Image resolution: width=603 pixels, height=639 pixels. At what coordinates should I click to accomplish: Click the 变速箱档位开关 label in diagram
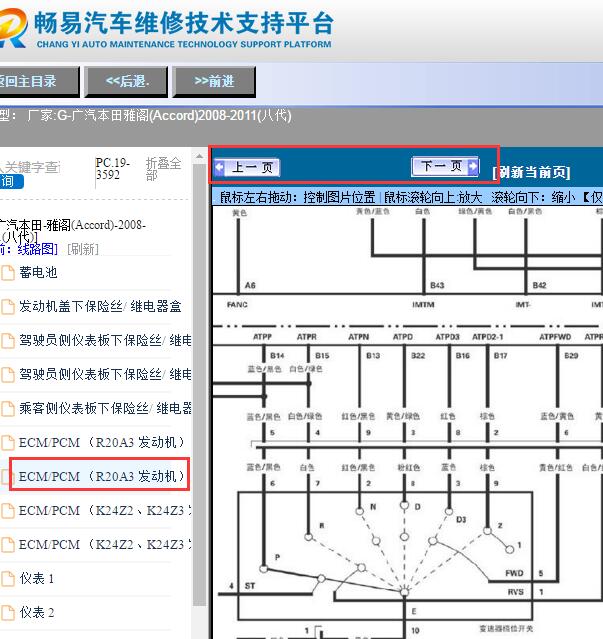506,629
